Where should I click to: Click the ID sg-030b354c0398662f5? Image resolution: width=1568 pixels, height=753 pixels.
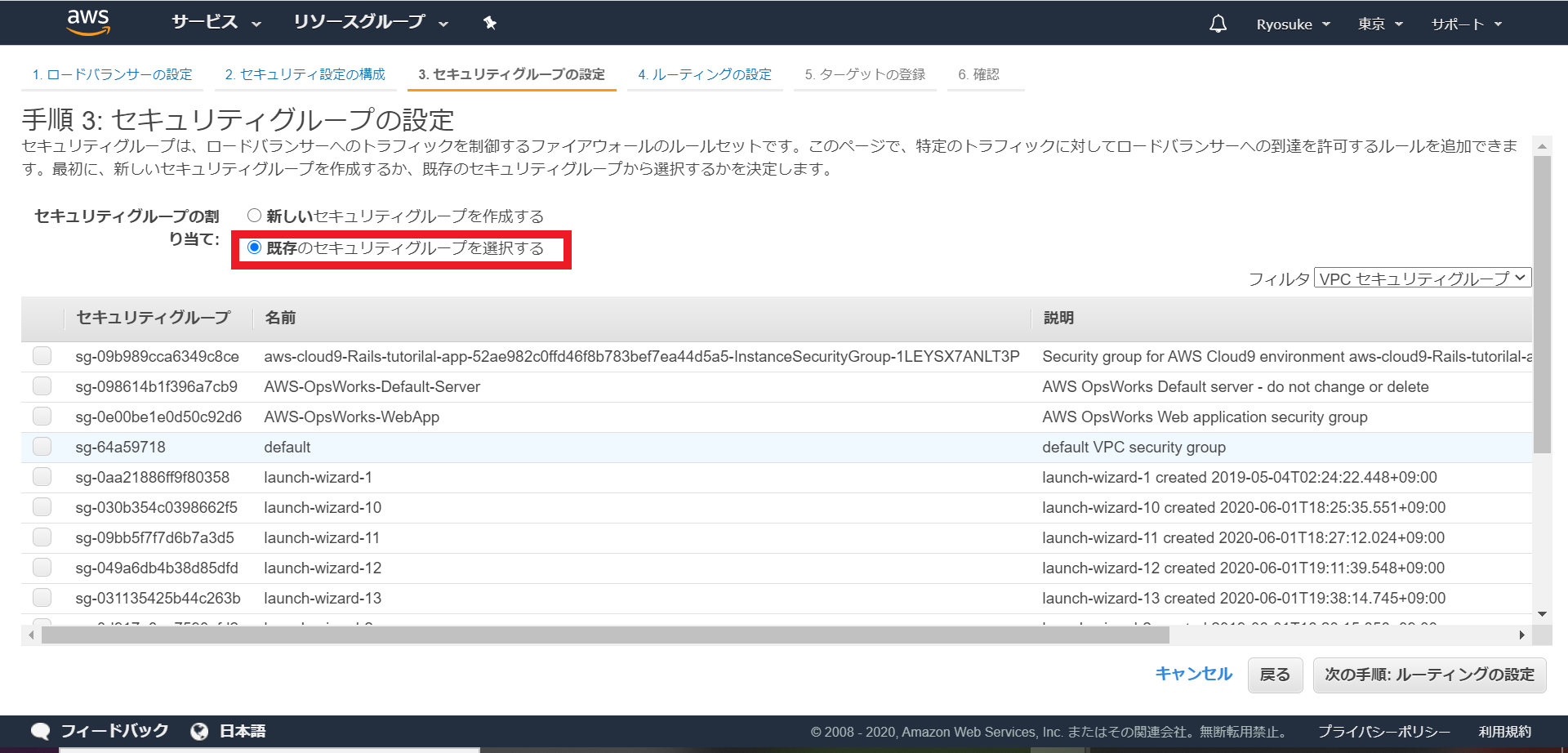(x=157, y=507)
